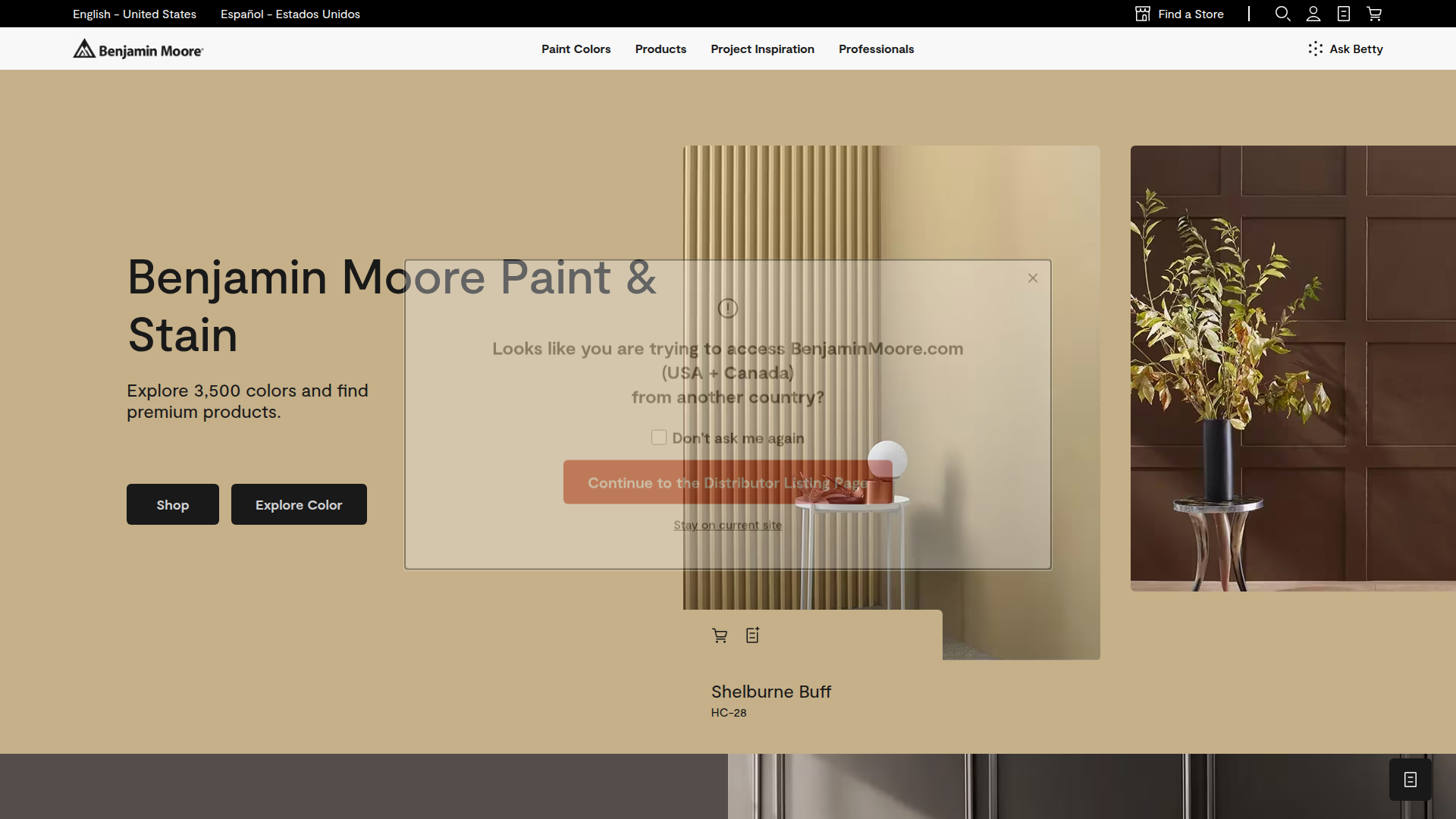
Task: Click the Benjamin Moore logo
Action: (x=137, y=49)
